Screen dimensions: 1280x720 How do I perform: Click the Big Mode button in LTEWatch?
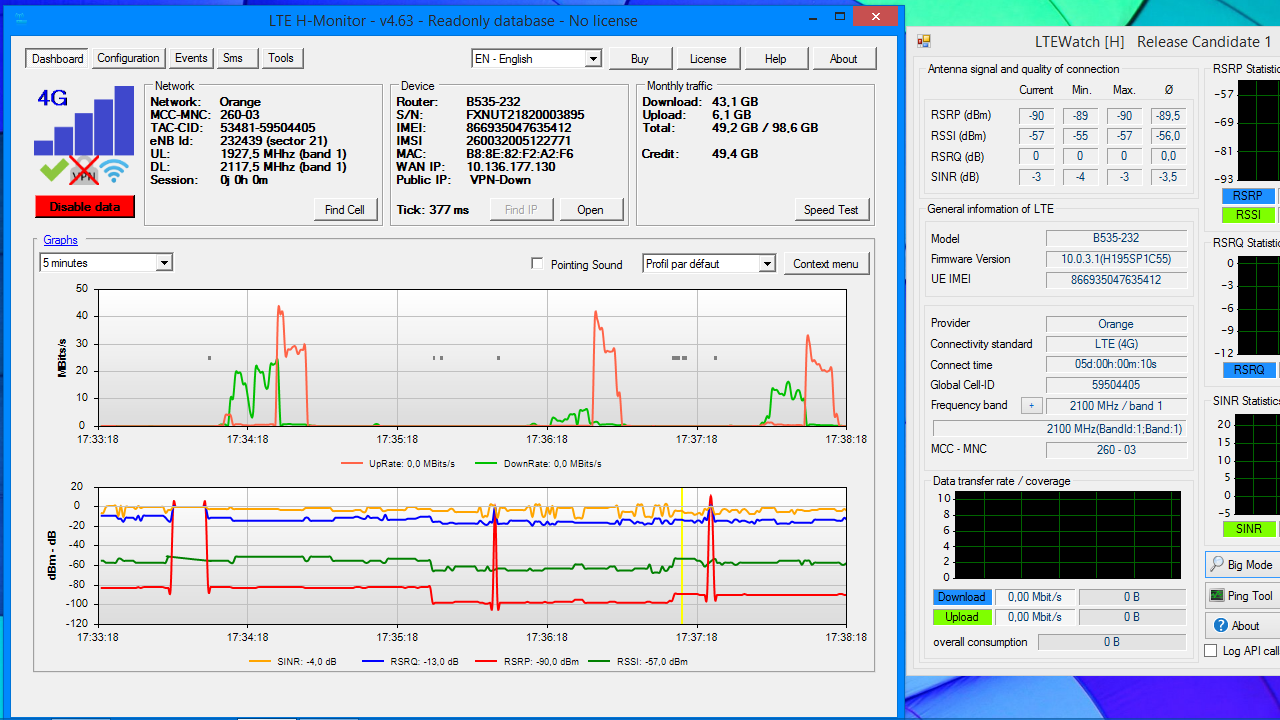point(1243,564)
